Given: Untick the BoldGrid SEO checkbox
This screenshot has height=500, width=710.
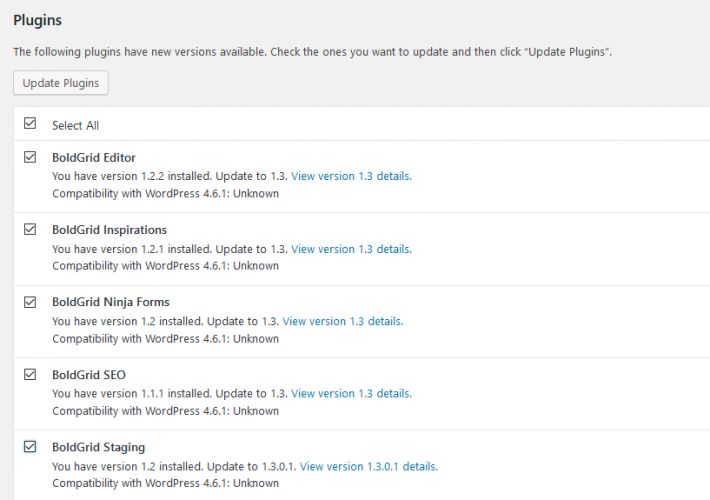Looking at the screenshot, I should (x=30, y=374).
